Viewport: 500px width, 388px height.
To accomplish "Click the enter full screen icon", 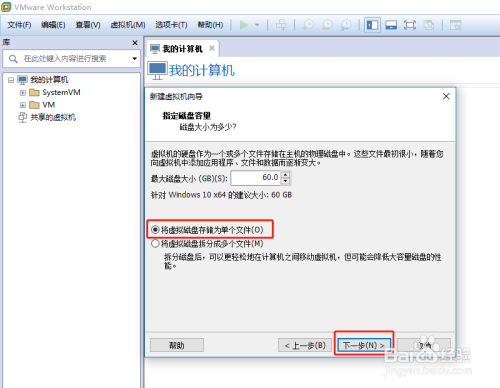I will coord(410,25).
